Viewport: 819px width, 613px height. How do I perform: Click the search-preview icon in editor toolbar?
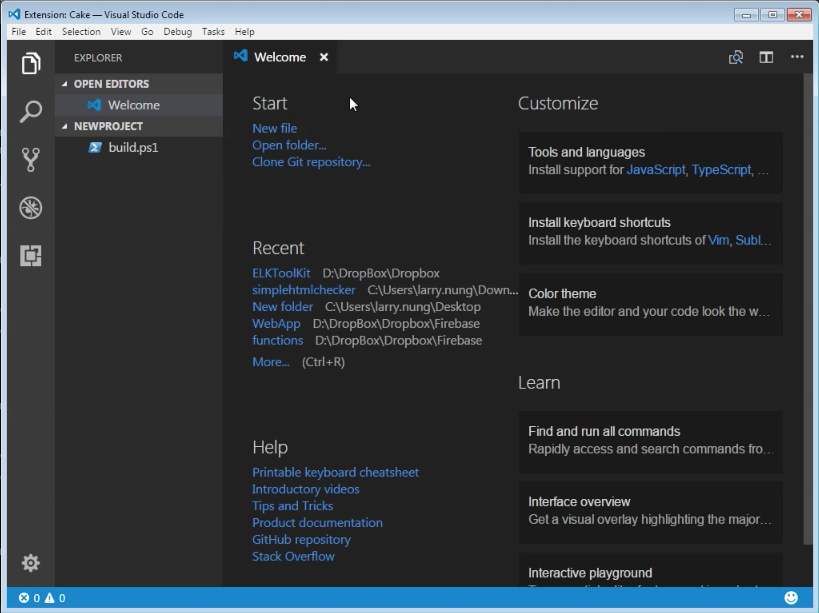point(736,57)
